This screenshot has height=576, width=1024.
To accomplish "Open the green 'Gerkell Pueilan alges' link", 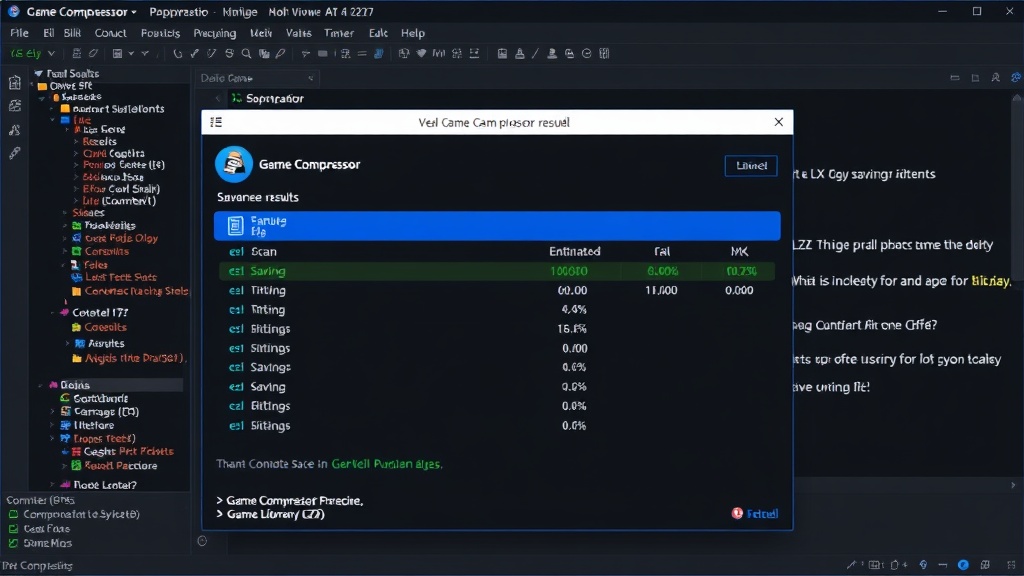I will pos(387,464).
